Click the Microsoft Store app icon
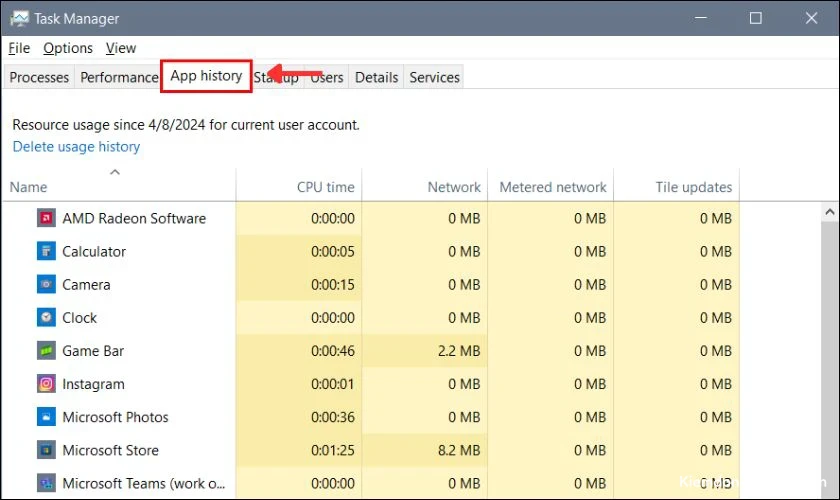The image size is (840, 500). (46, 450)
